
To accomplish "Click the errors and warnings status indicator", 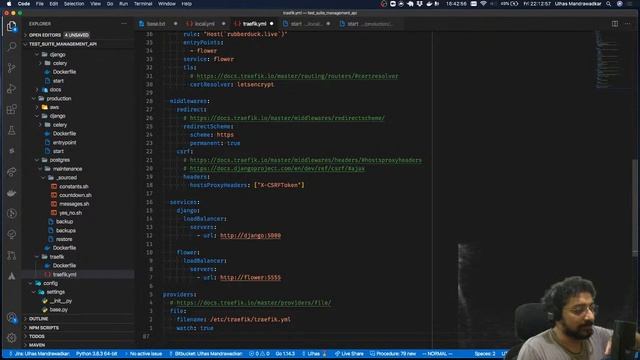I will [x=260, y=353].
